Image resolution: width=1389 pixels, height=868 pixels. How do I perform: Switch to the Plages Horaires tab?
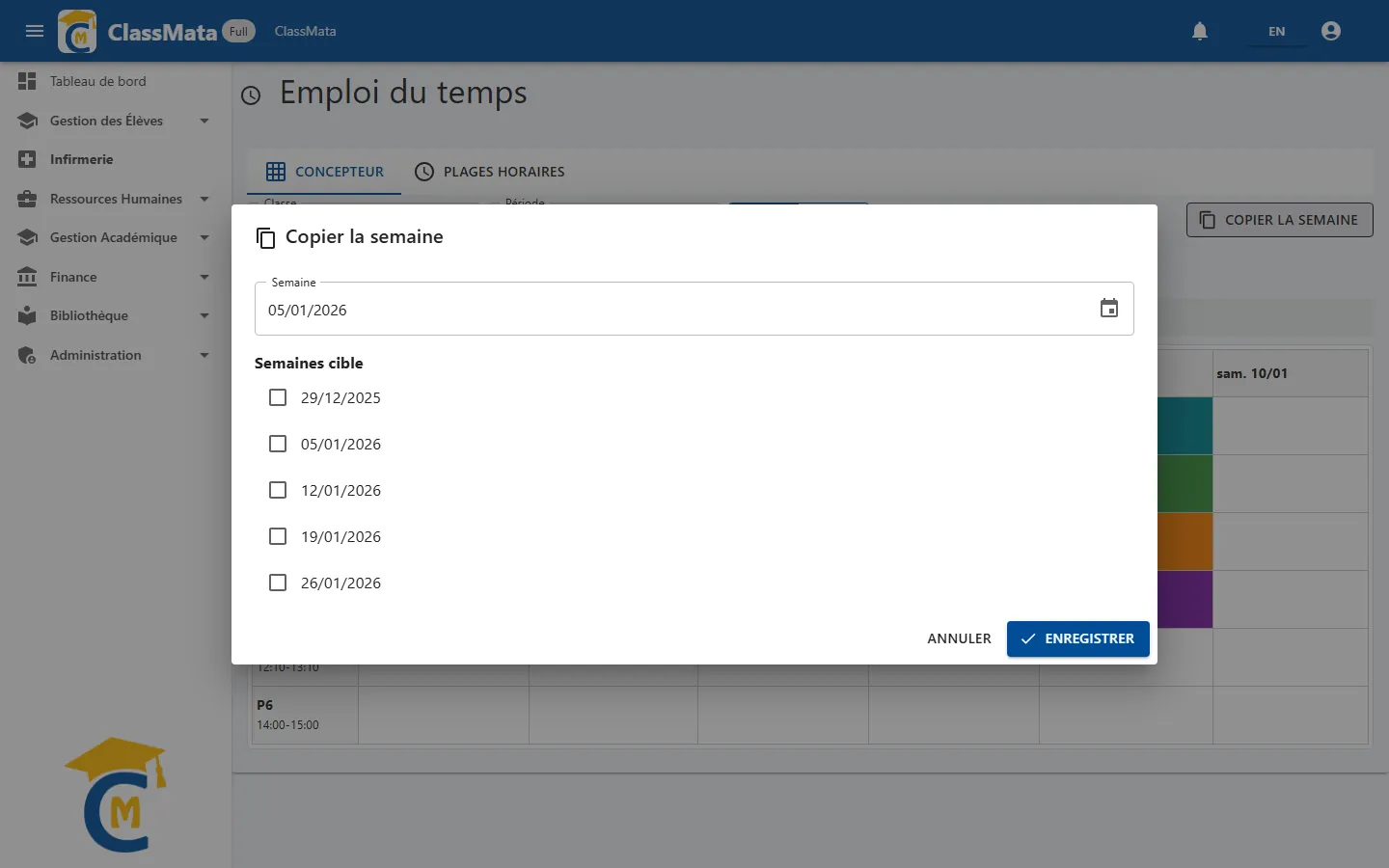[489, 172]
